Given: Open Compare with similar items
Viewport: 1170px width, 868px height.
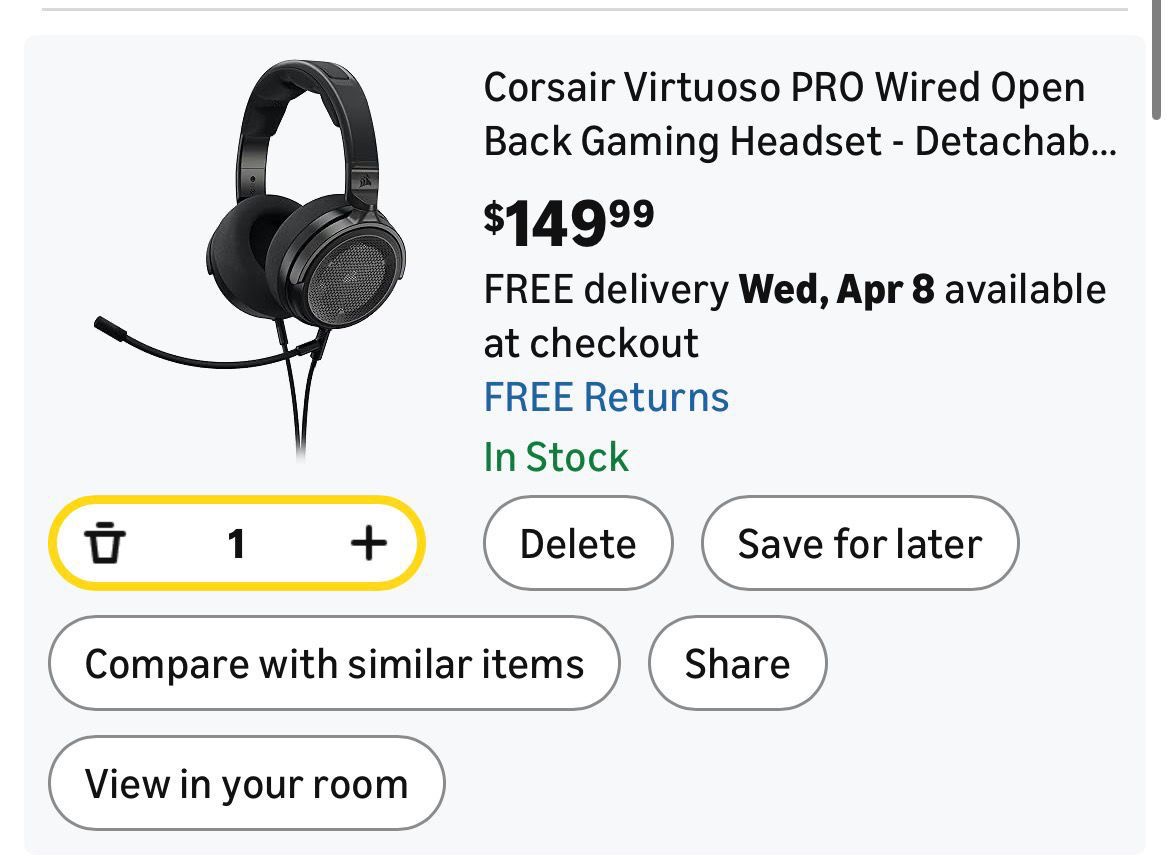Looking at the screenshot, I should pyautogui.click(x=334, y=664).
